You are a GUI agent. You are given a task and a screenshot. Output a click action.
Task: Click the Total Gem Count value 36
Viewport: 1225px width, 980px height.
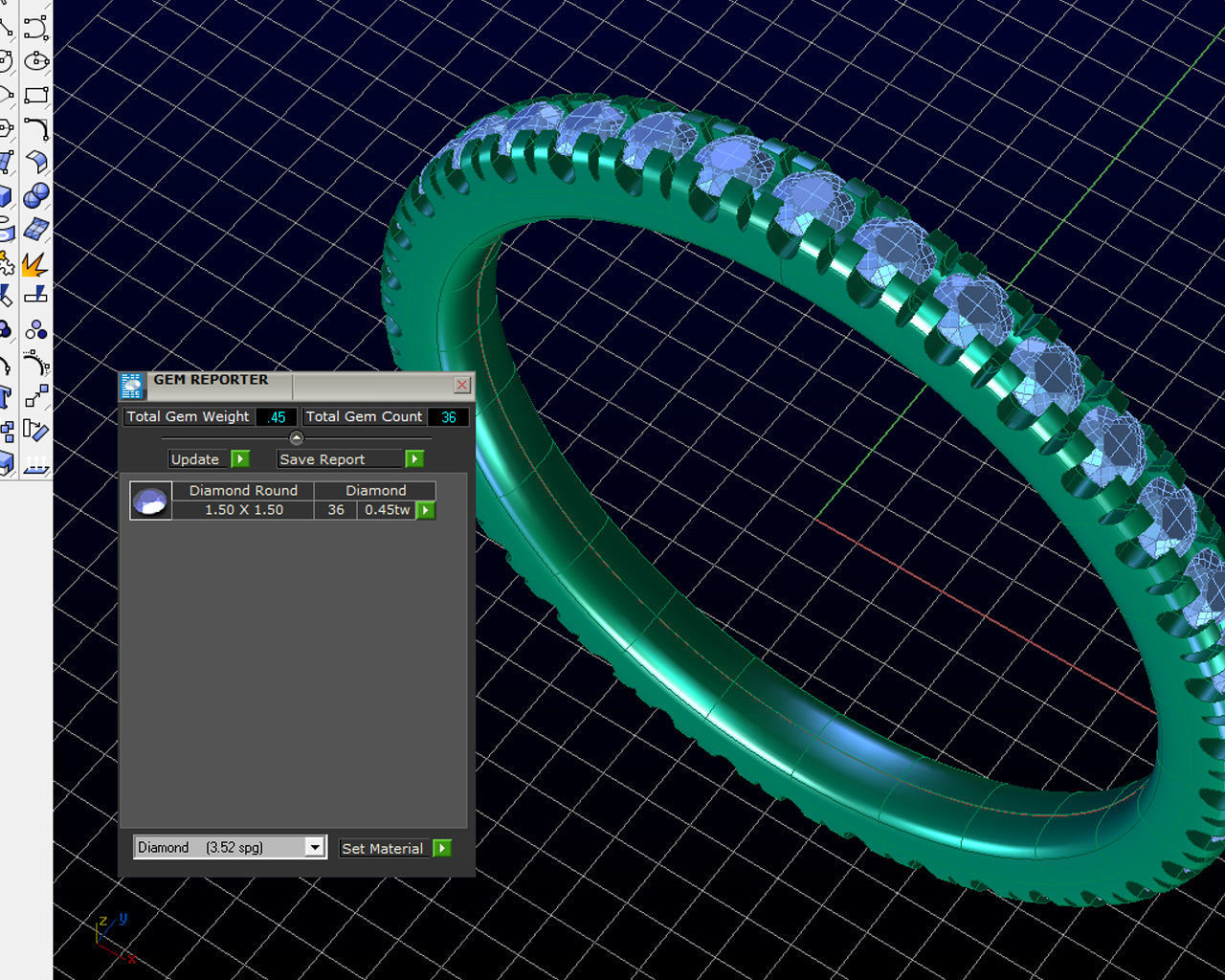pyautogui.click(x=448, y=417)
